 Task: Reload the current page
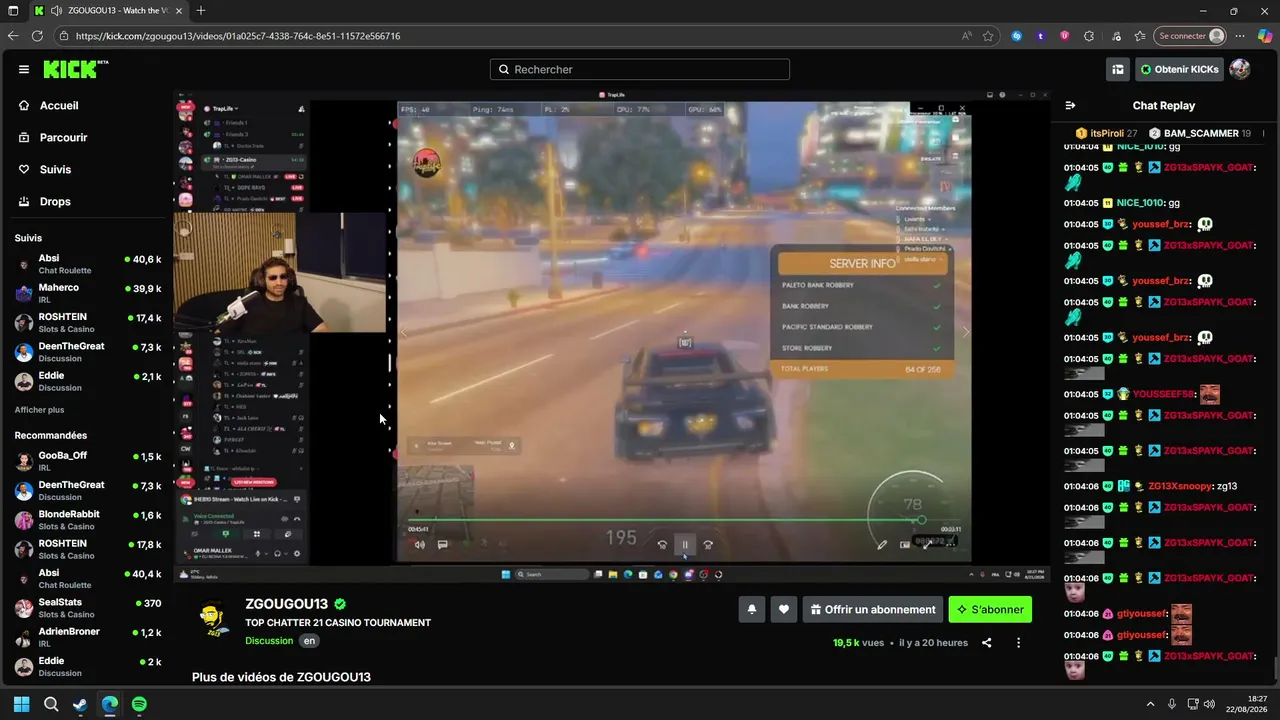(37, 36)
